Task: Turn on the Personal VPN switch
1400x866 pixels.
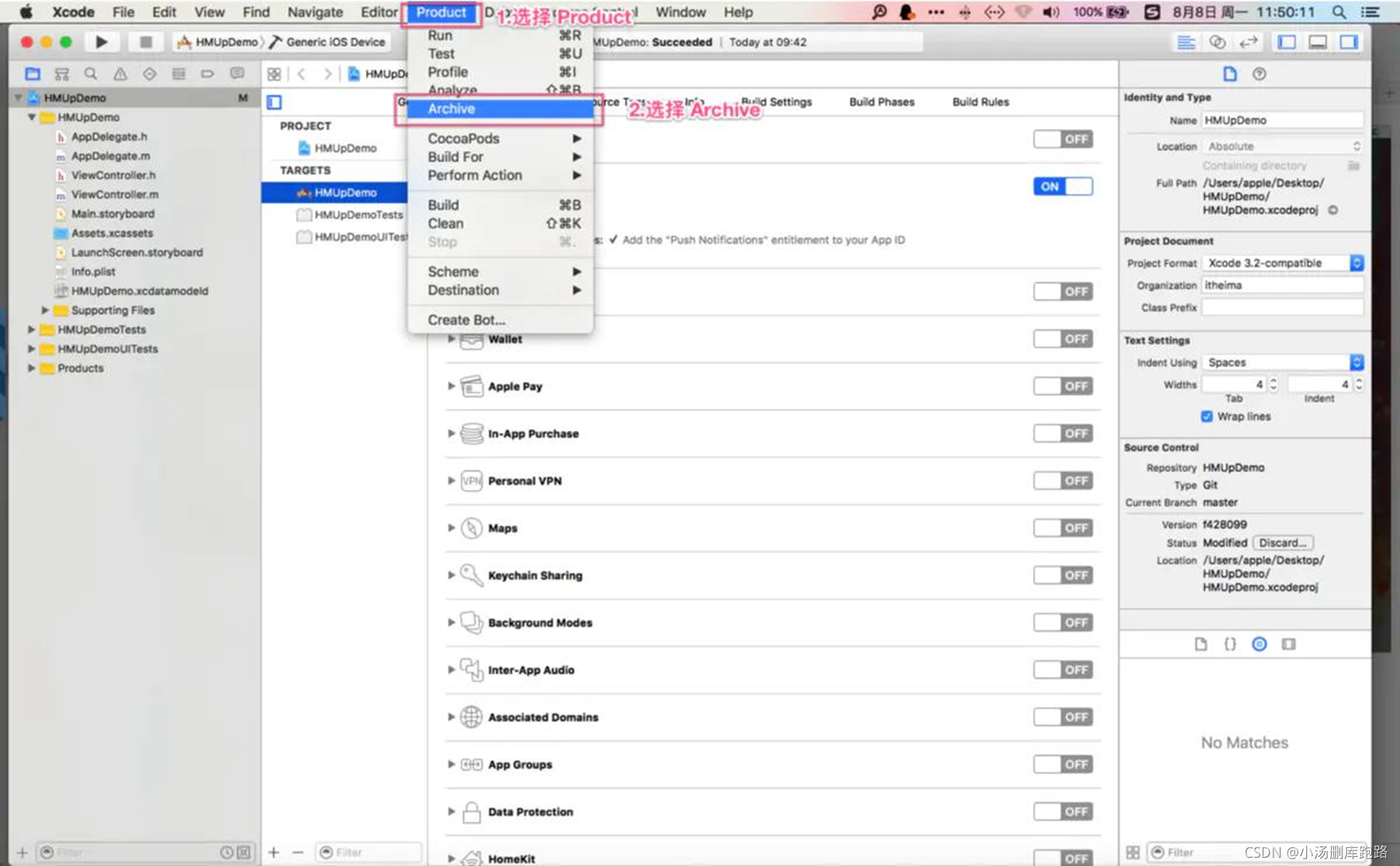Action: [x=1062, y=481]
